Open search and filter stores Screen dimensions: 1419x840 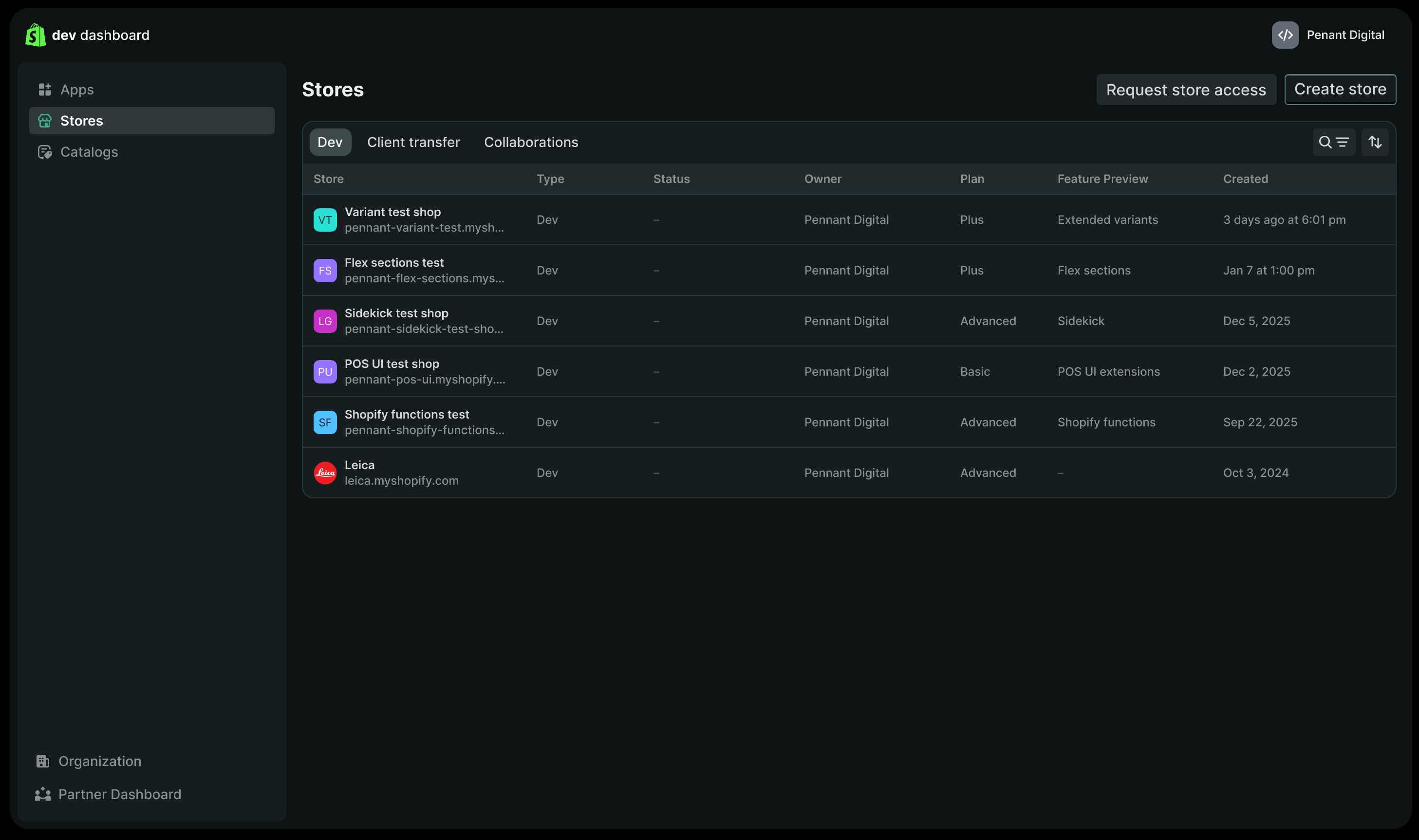point(1333,142)
